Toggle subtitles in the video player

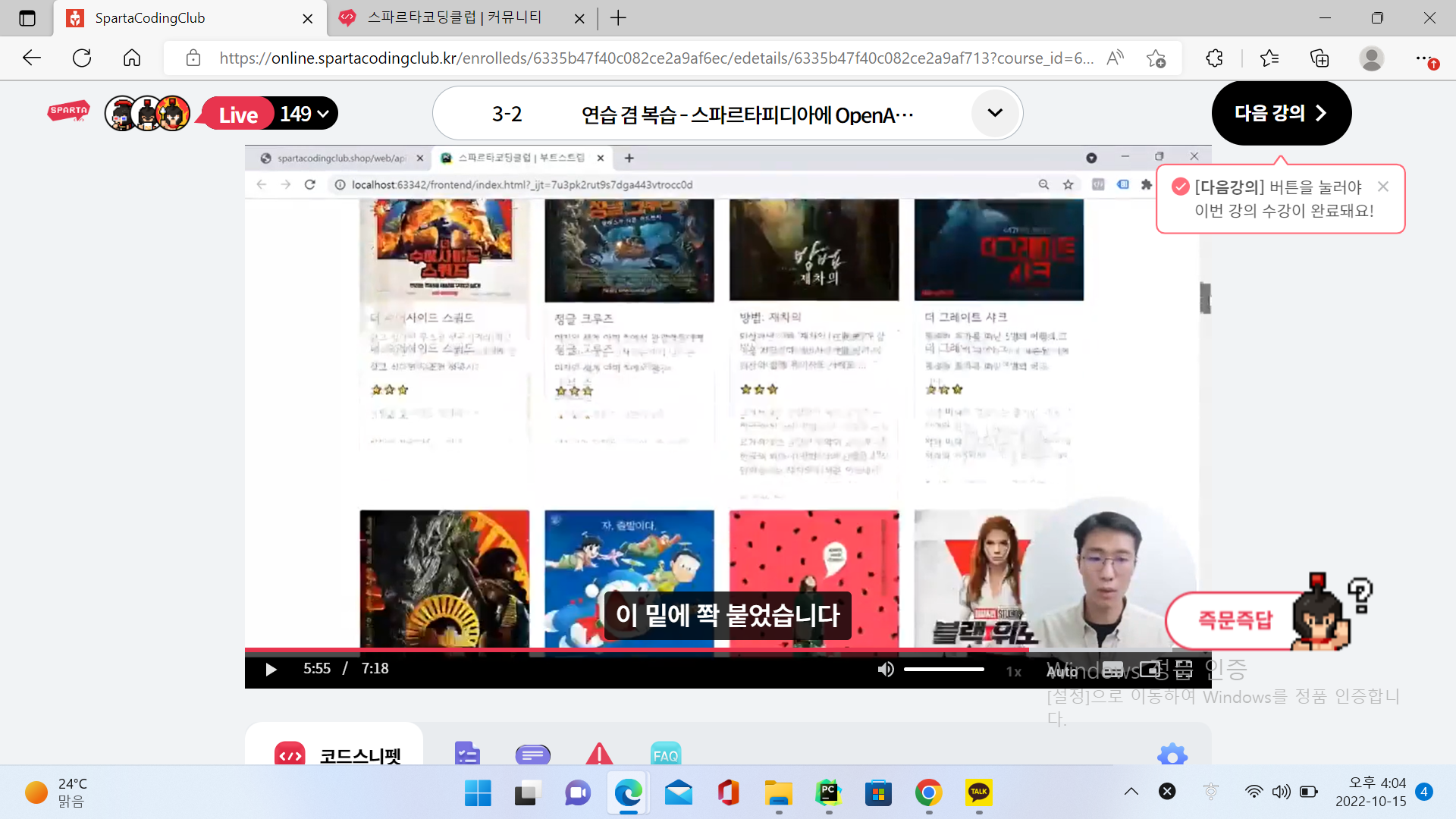point(1112,670)
